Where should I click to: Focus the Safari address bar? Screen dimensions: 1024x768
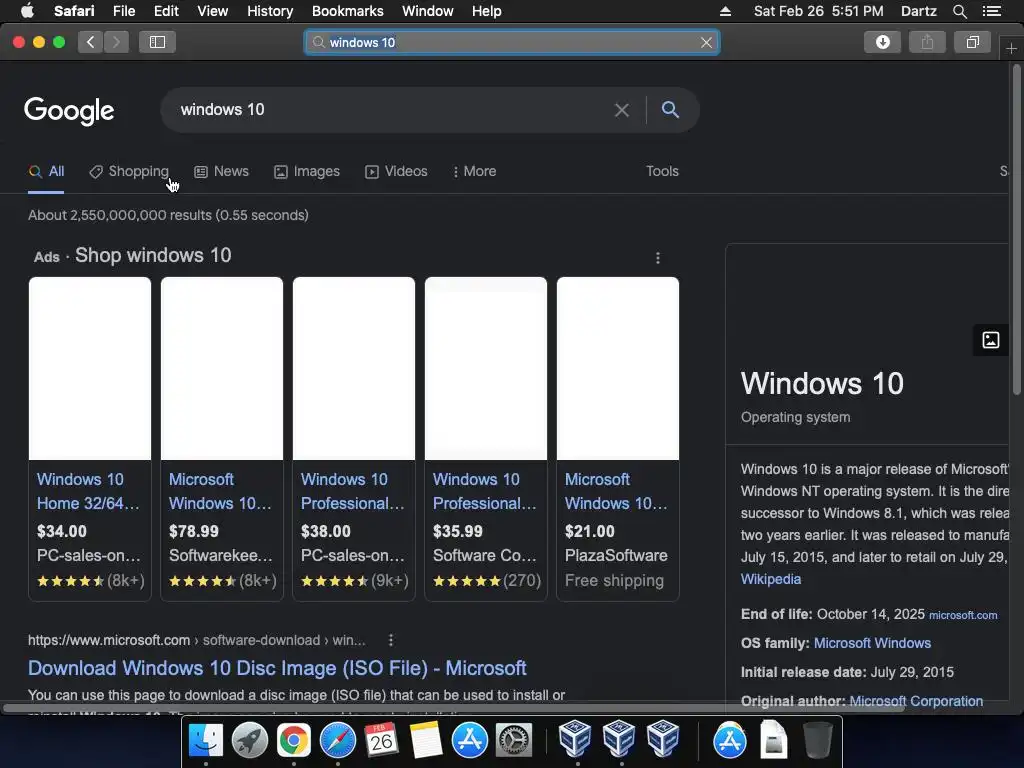[x=512, y=42]
